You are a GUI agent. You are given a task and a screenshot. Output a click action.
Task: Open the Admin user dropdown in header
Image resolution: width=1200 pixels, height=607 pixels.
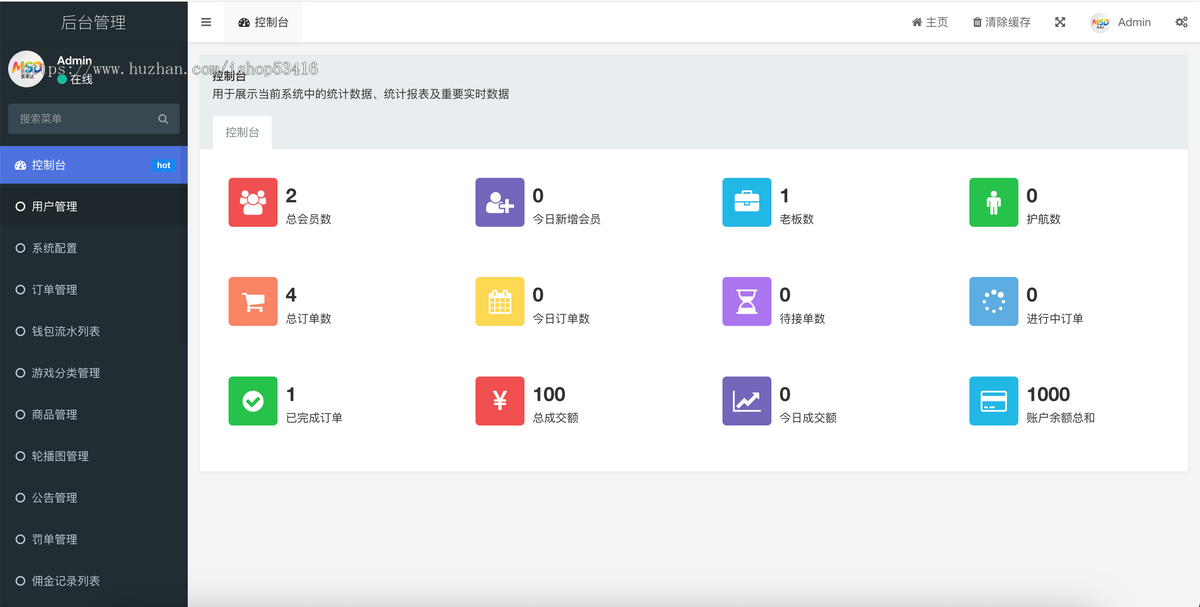1121,22
